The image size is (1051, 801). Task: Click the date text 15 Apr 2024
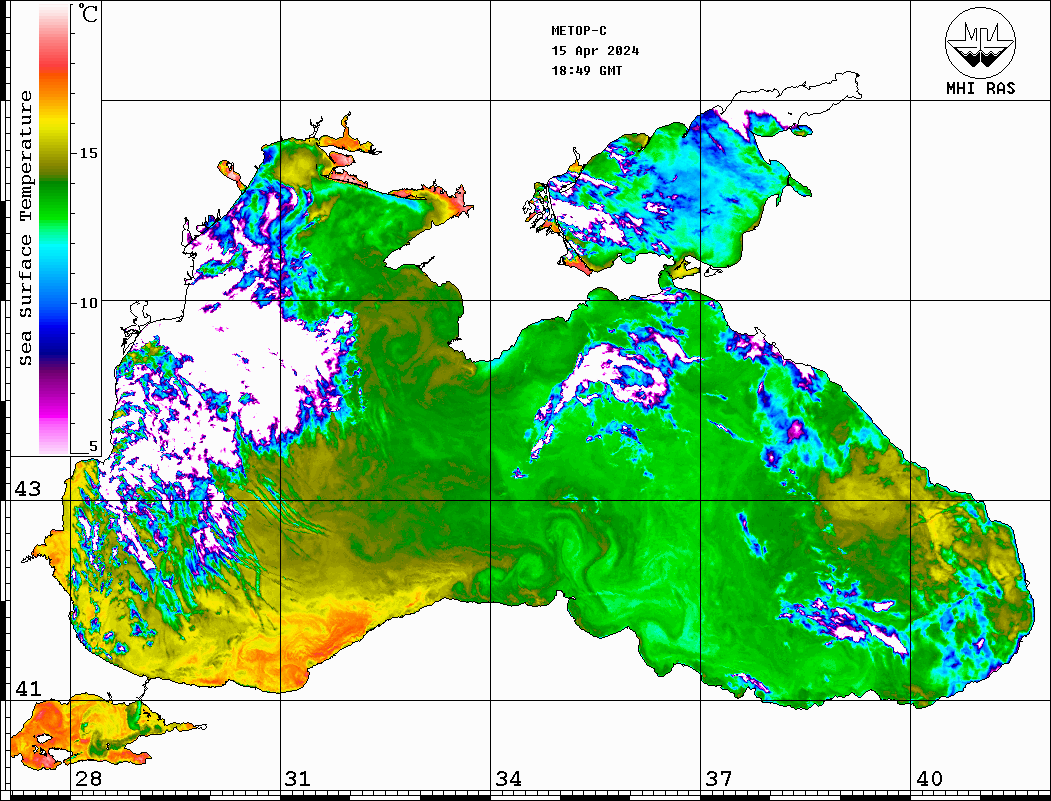[595, 51]
